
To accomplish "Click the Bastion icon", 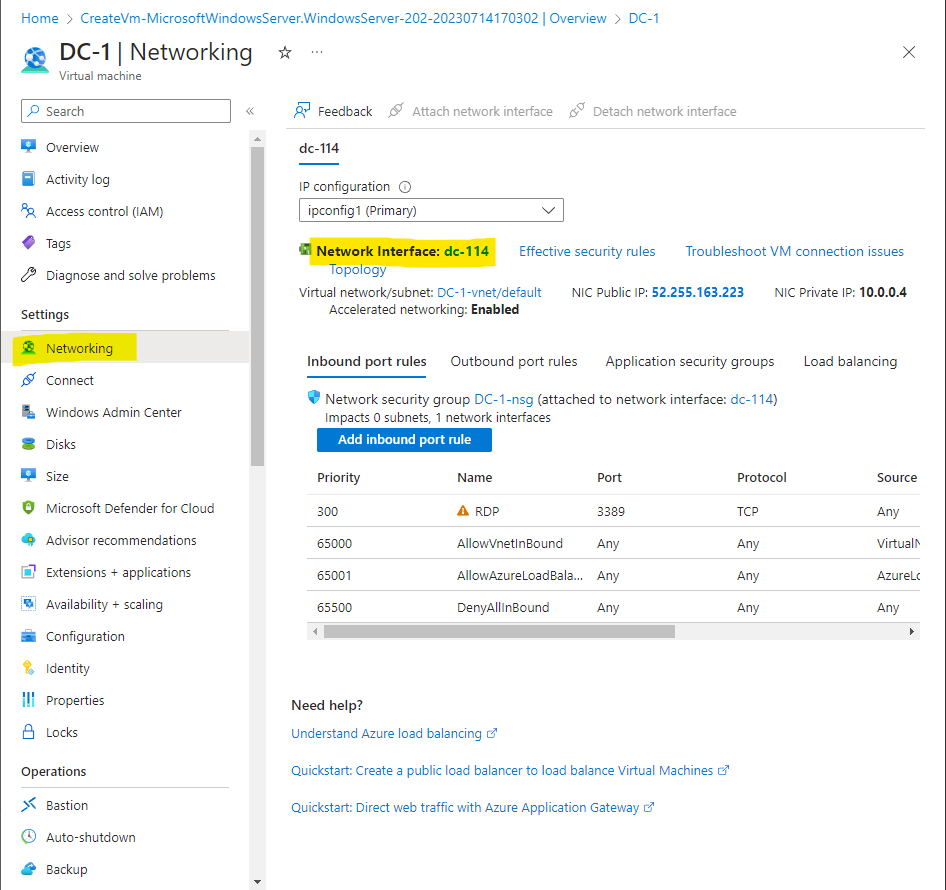I will tap(28, 804).
